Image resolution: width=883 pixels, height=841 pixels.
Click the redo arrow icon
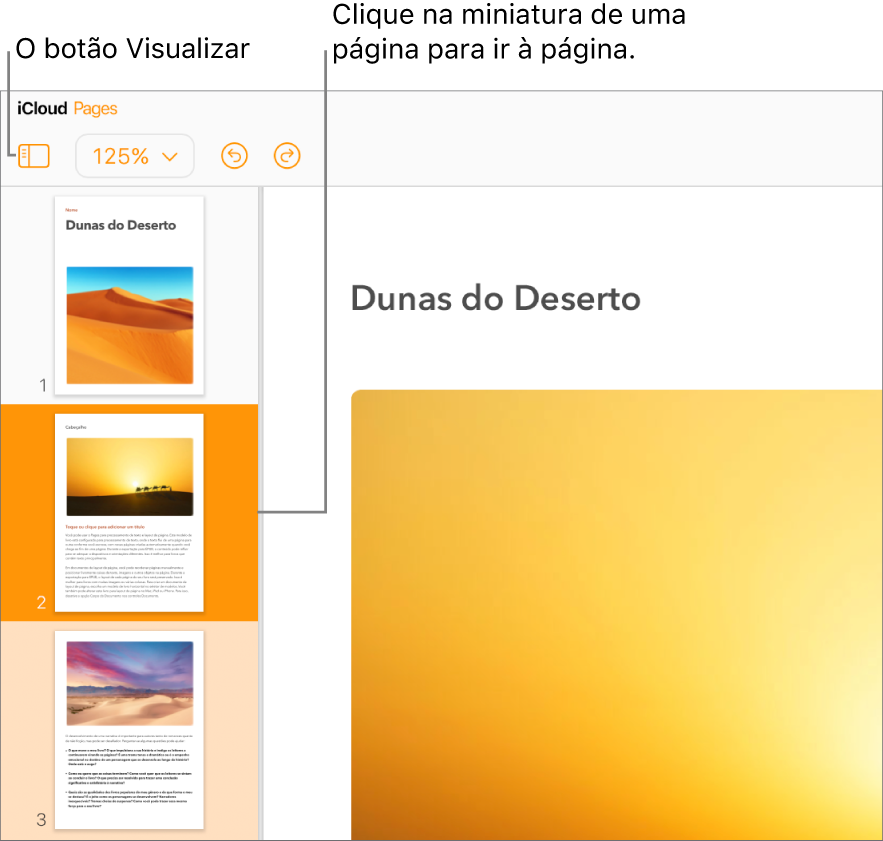point(287,156)
